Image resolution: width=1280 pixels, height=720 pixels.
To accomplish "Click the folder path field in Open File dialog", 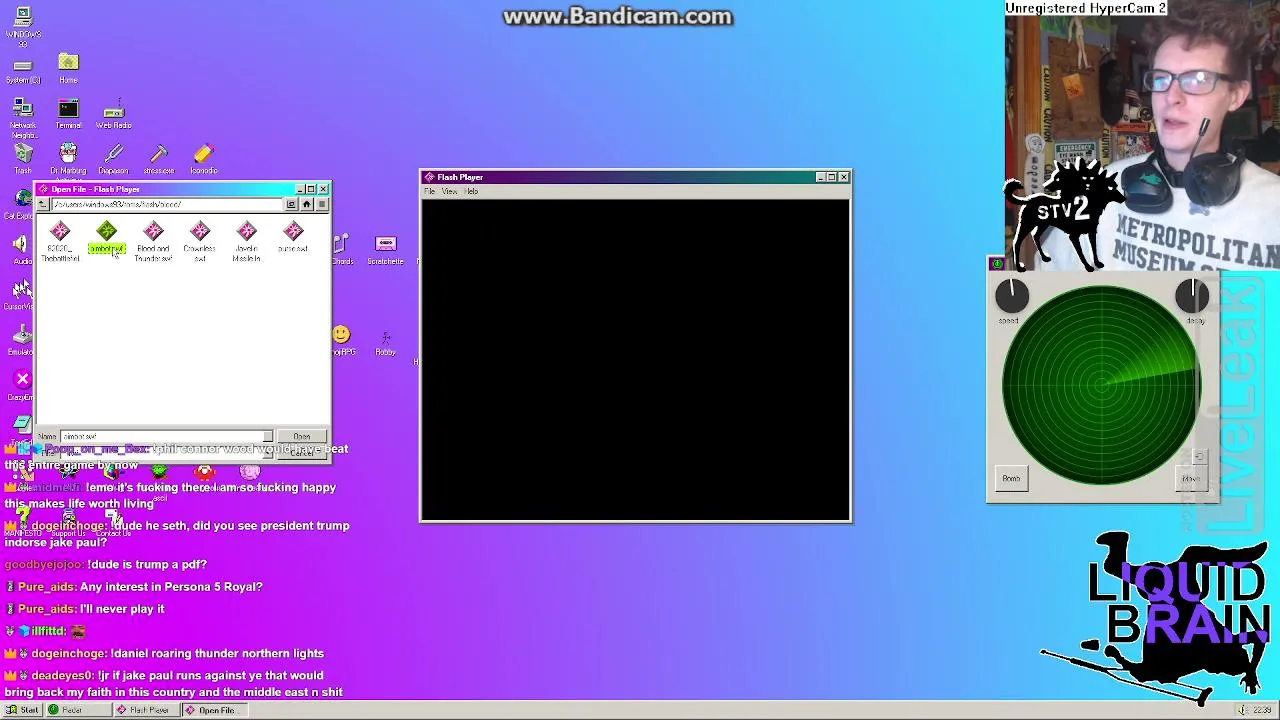I will 167,205.
